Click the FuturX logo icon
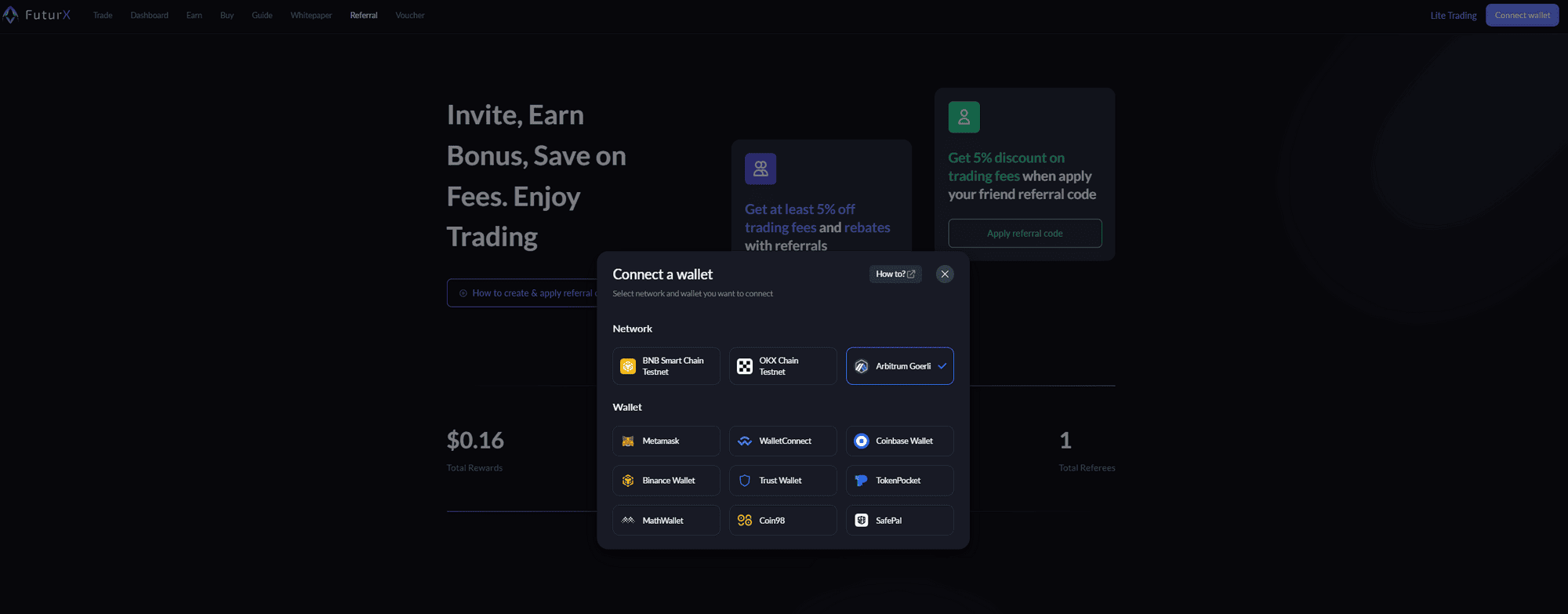The height and width of the screenshot is (614, 1568). (x=11, y=15)
